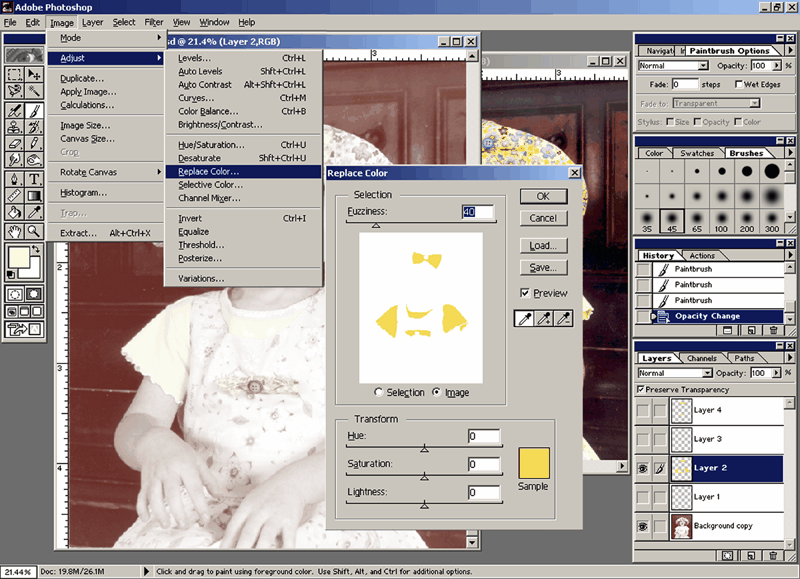800x579 pixels.
Task: Click the Eyedropper Plus tool in Replace Color
Action: click(x=545, y=317)
